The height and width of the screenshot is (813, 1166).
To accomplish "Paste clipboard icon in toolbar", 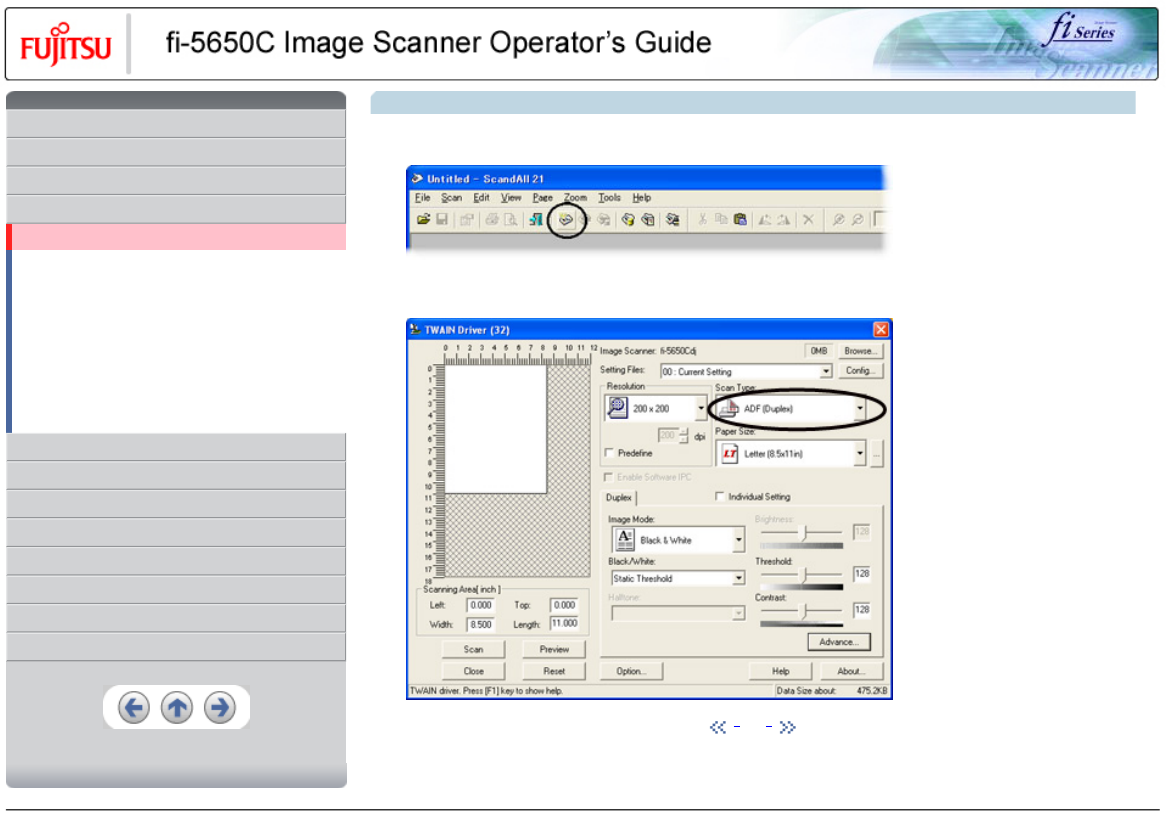I will [740, 219].
